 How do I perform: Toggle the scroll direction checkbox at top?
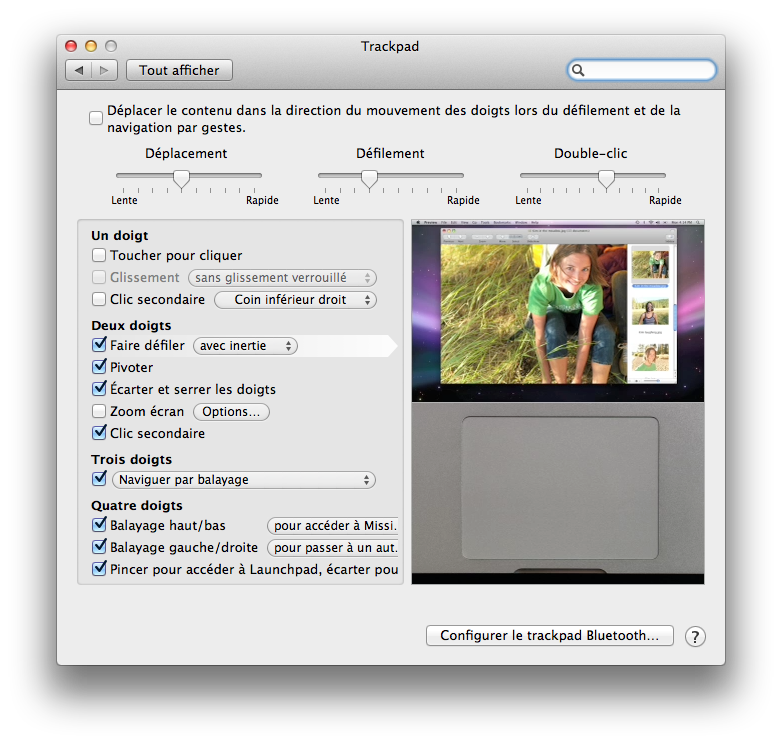pyautogui.click(x=96, y=119)
